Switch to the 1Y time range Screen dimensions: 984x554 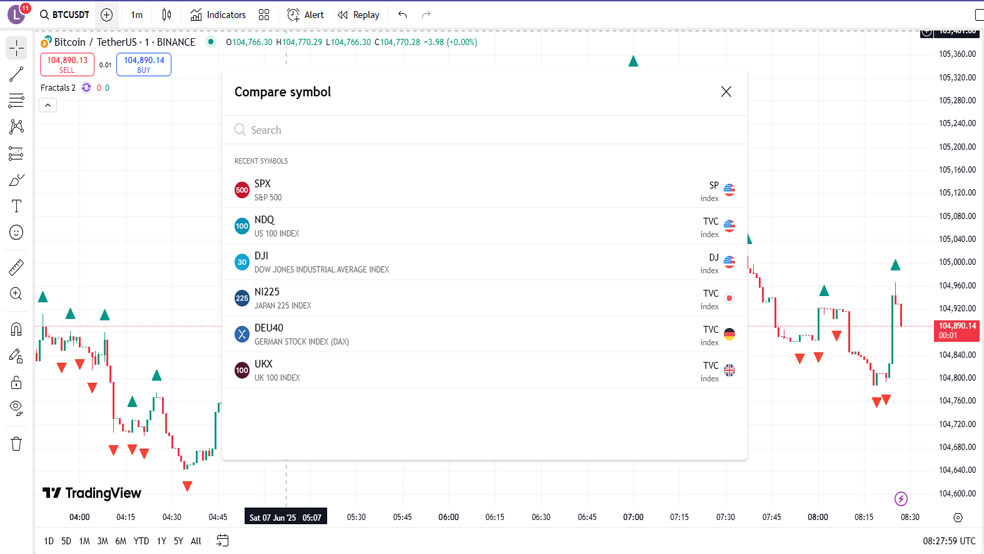[x=161, y=541]
